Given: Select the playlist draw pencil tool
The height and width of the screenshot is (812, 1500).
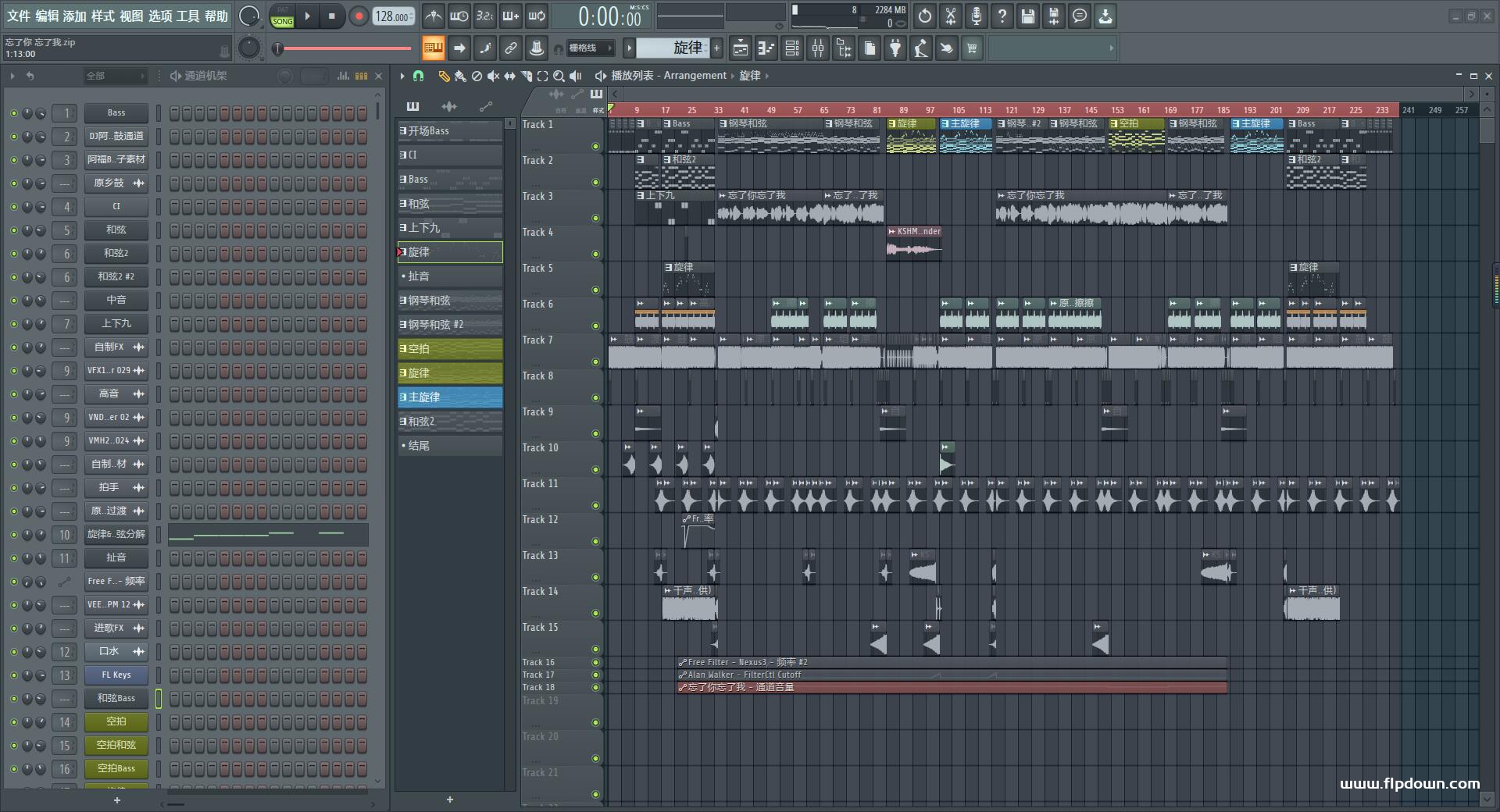Looking at the screenshot, I should (x=444, y=76).
